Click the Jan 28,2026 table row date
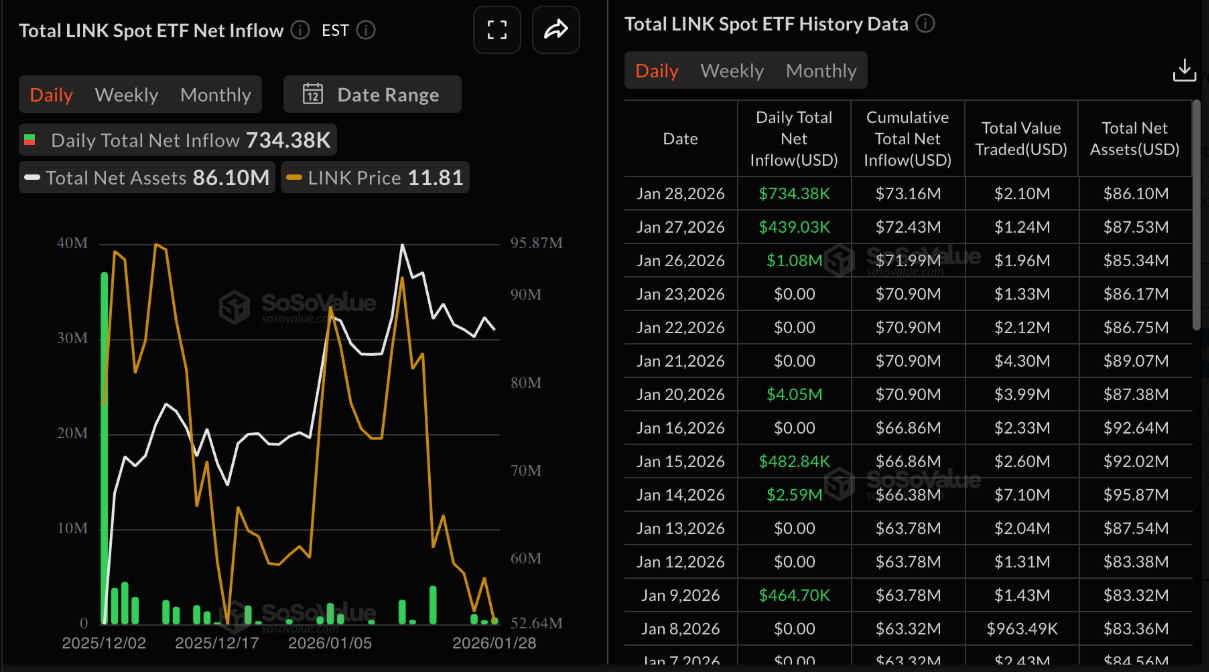Screen dimensions: 1209x672 [680, 194]
